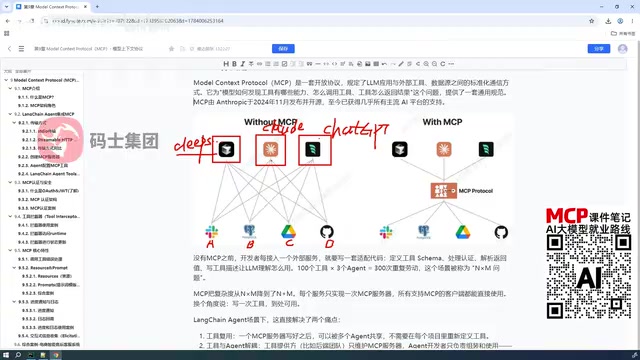Open outline item 9.6 at the bottom
Image resolution: width=640 pixels, height=360 pixels.
click(47, 344)
